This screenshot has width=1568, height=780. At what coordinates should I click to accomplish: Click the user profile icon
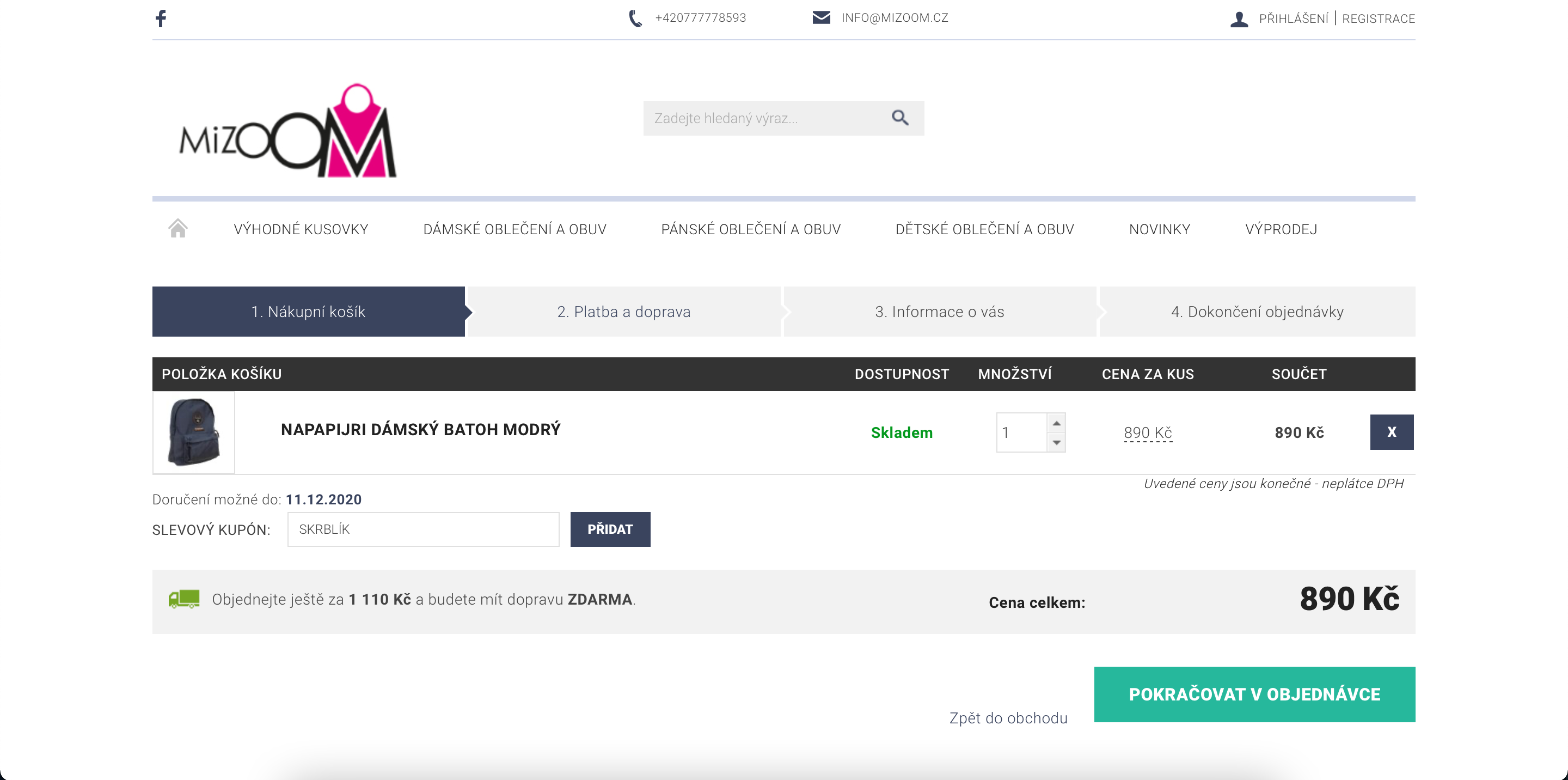click(1239, 19)
